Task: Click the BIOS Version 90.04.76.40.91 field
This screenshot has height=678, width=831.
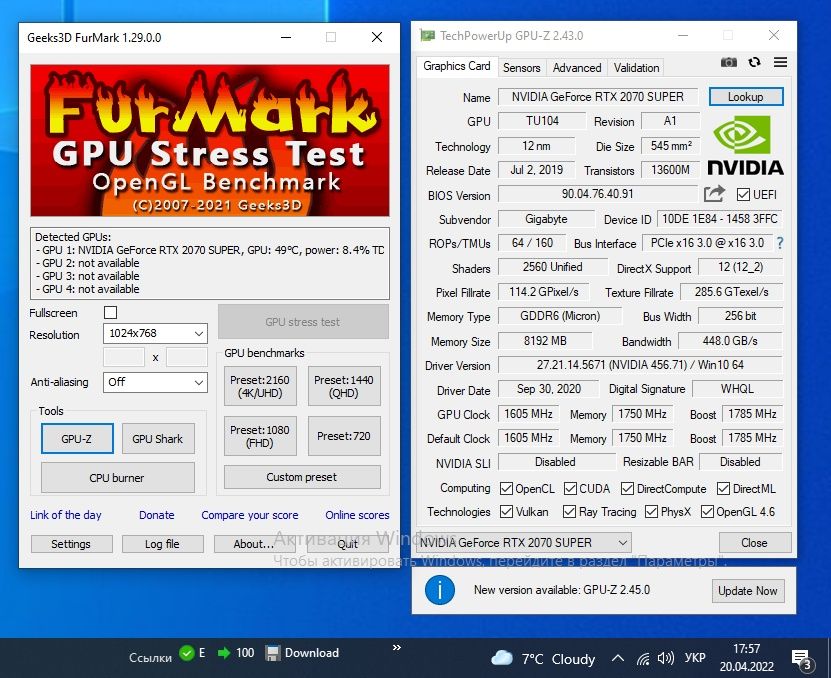Action: pos(597,194)
